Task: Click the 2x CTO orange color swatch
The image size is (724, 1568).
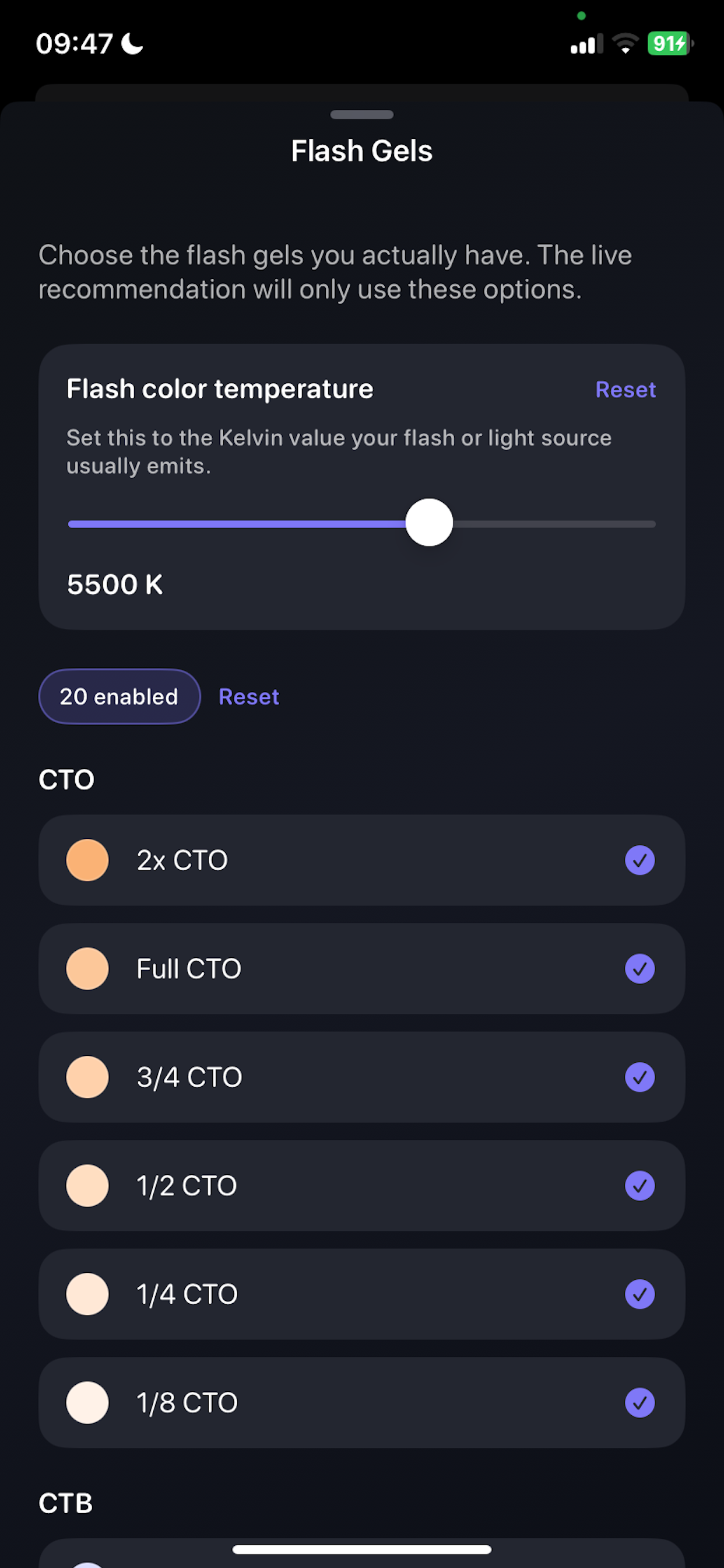Action: 87,860
